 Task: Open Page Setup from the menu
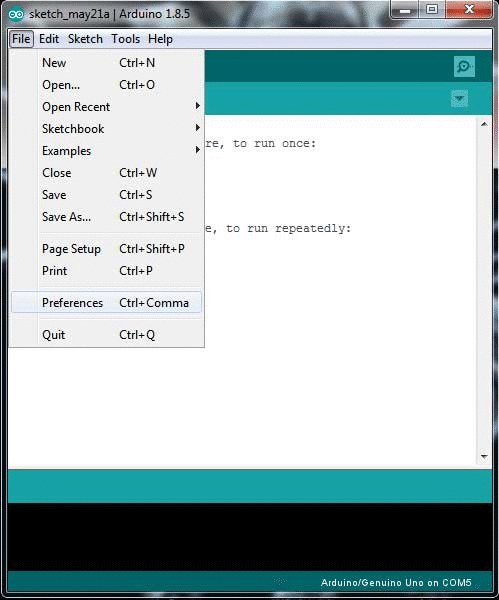pos(107,249)
